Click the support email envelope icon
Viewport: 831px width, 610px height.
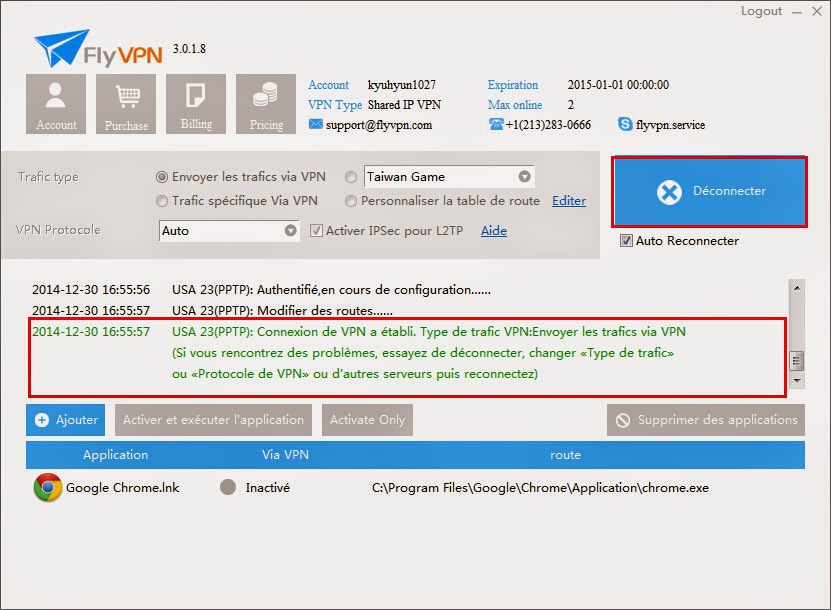315,124
